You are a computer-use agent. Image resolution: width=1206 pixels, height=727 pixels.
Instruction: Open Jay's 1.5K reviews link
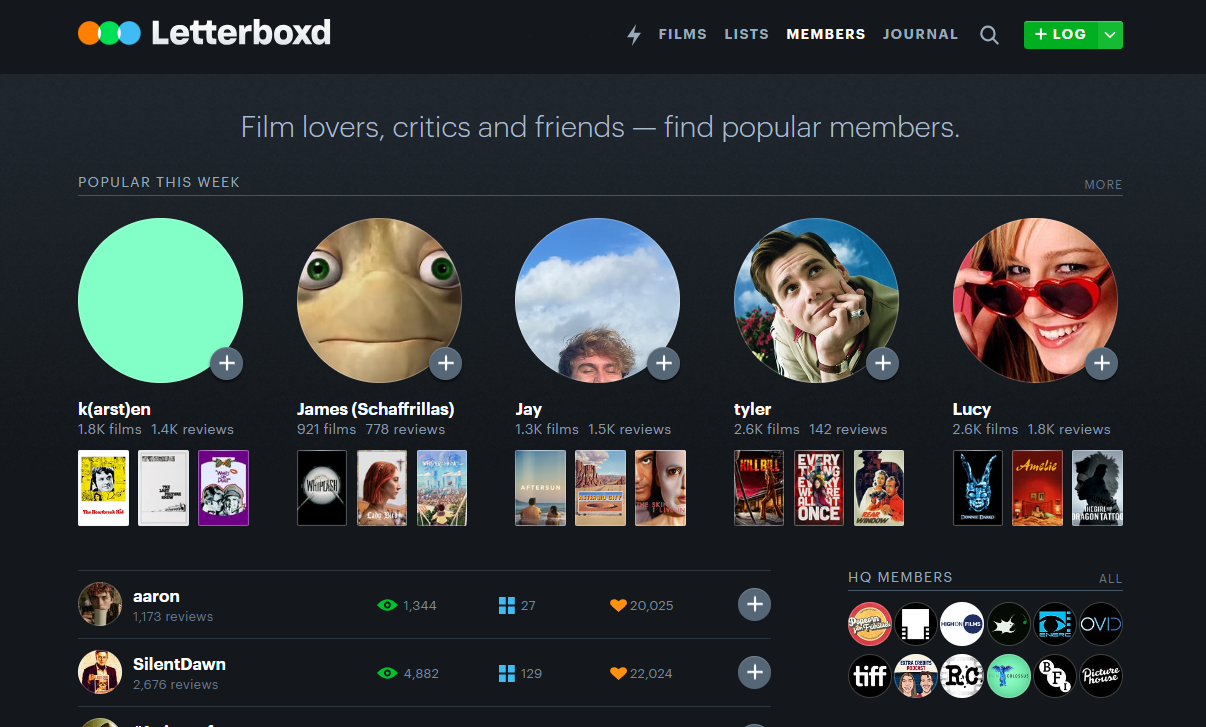(x=630, y=429)
